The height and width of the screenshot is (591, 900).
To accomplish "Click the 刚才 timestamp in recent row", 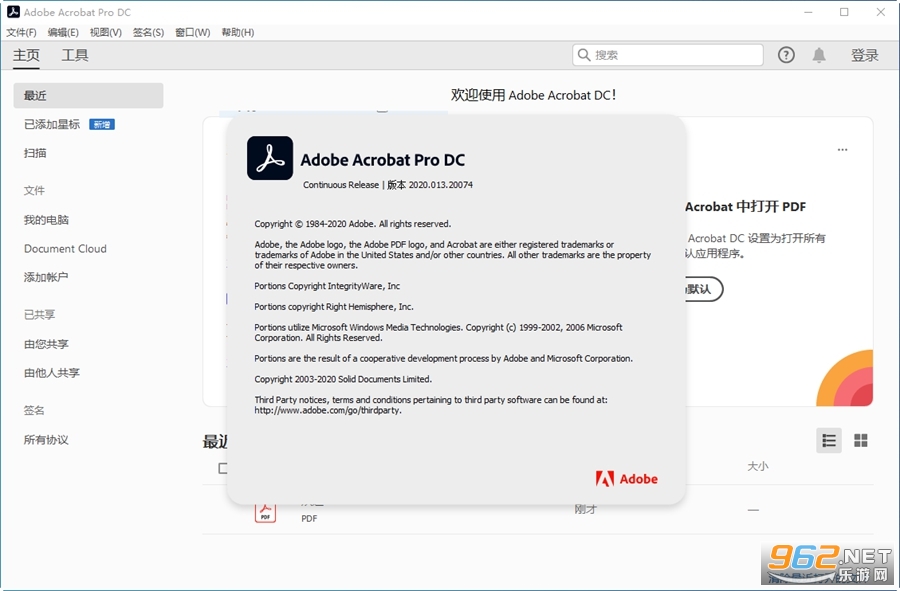I will coord(585,509).
